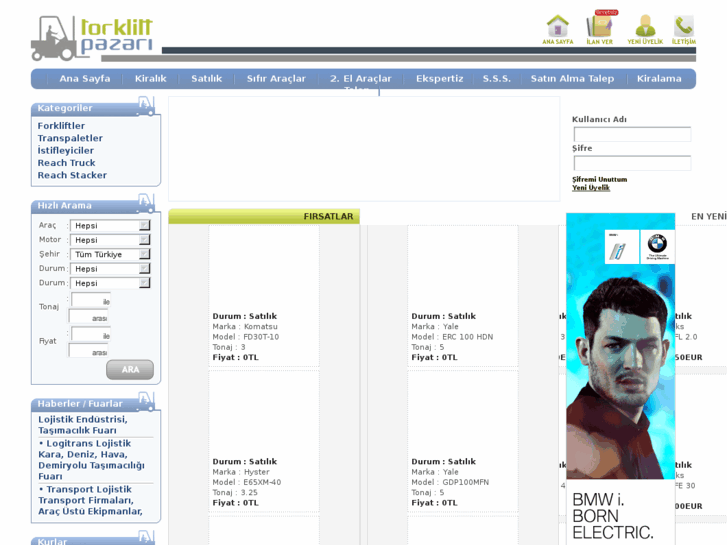Open the Transpaletler category
This screenshot has height=545, width=727.
tap(70, 138)
